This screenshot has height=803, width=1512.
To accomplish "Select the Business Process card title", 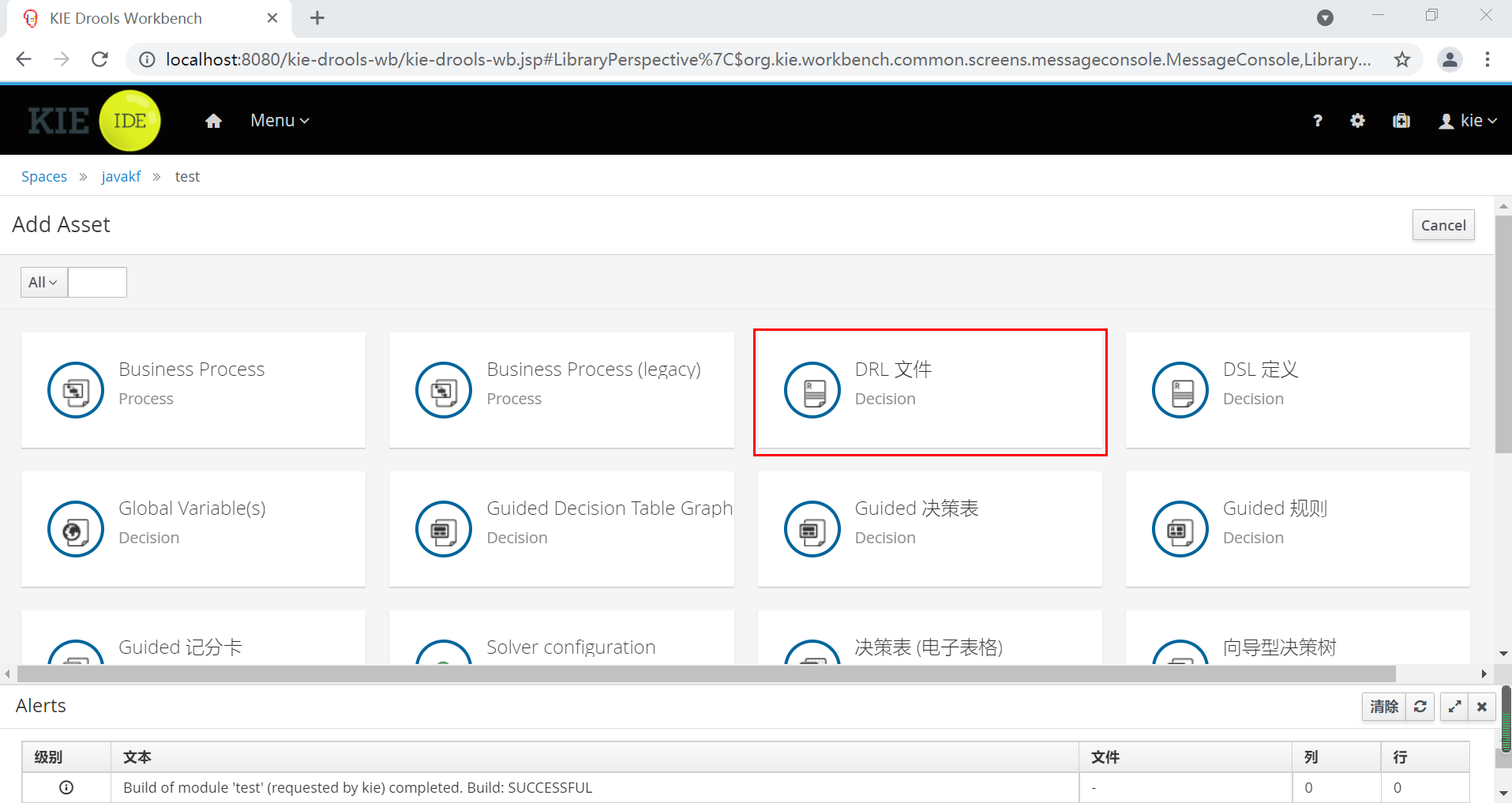I will 191,370.
